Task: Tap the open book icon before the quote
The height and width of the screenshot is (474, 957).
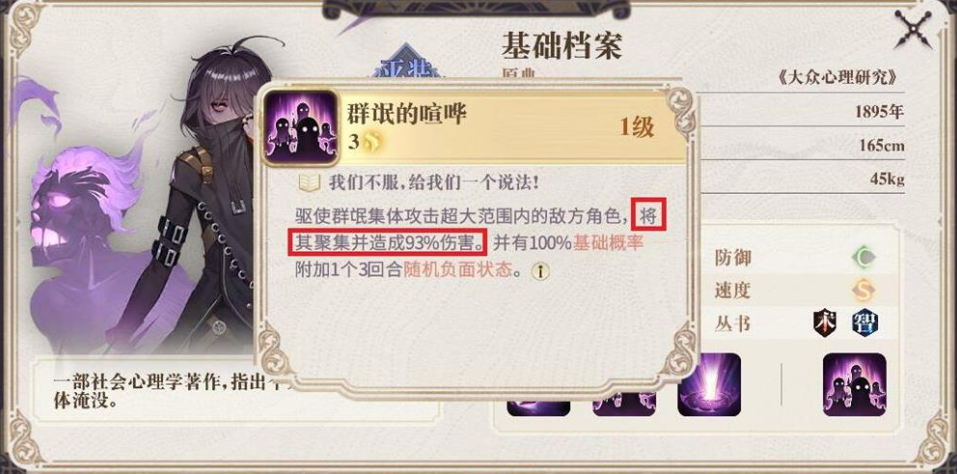Action: click(309, 182)
